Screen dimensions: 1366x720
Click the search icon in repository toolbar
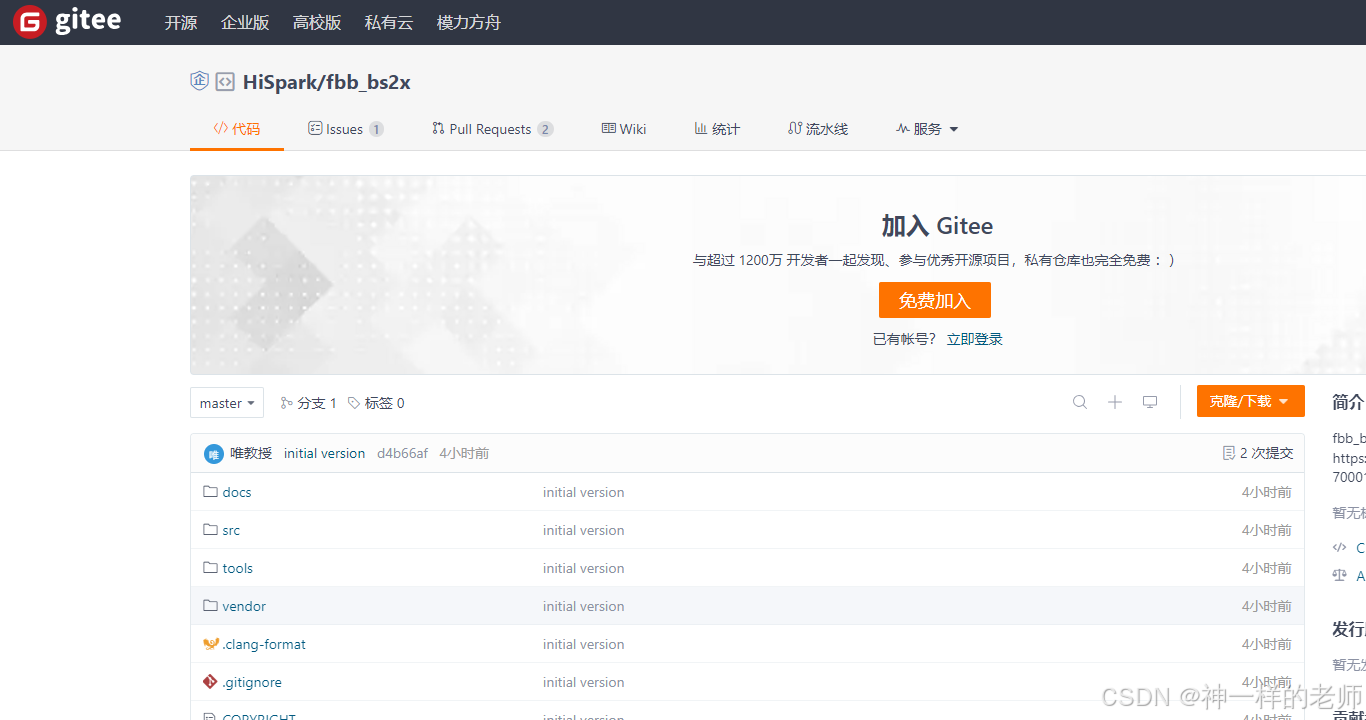click(x=1080, y=402)
